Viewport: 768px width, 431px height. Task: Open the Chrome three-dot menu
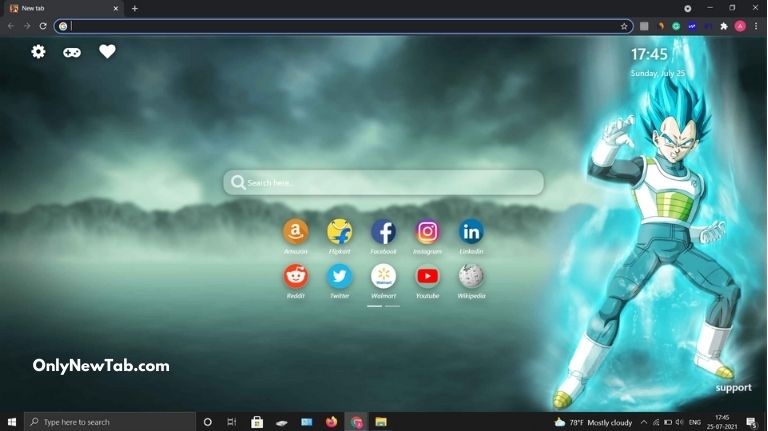[756, 26]
